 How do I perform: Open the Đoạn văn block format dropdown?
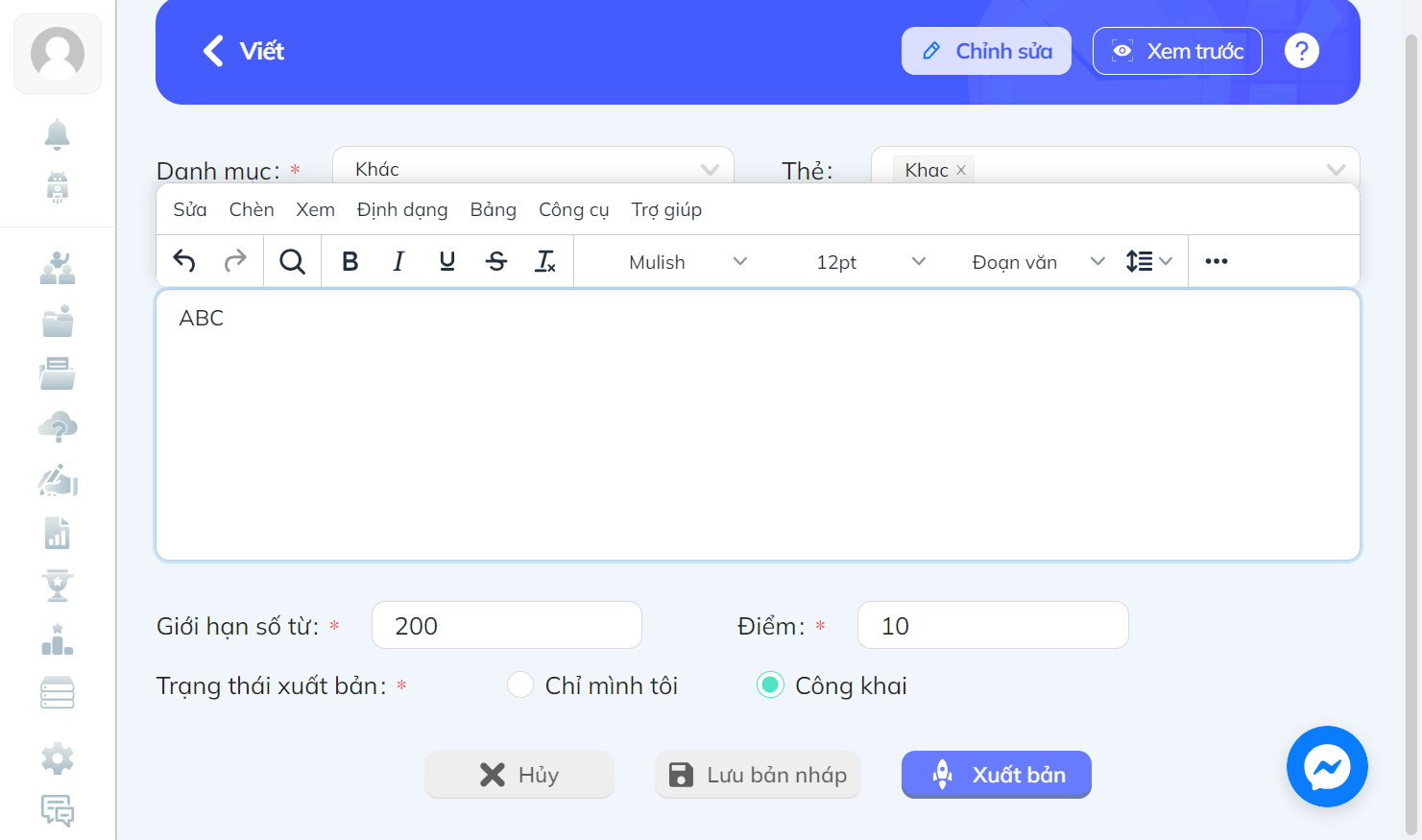click(1037, 262)
